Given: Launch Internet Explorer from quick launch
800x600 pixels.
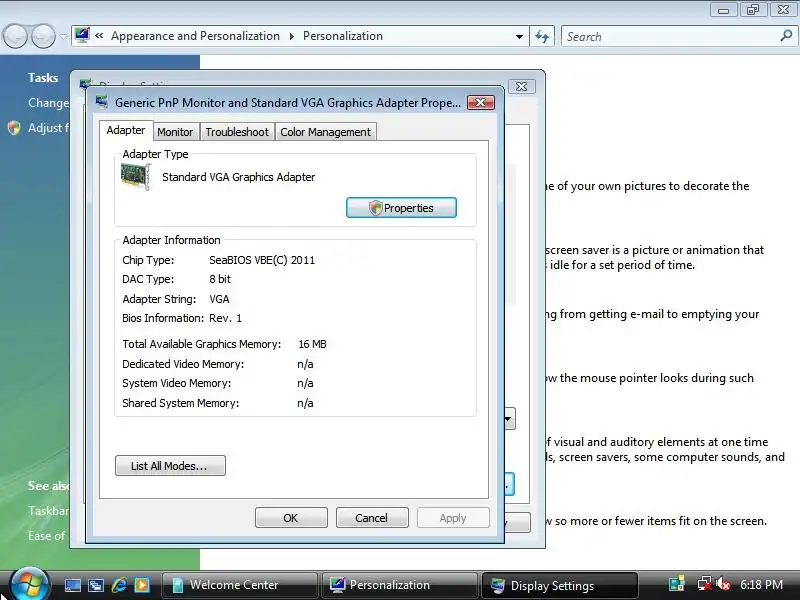Looking at the screenshot, I should 119,585.
